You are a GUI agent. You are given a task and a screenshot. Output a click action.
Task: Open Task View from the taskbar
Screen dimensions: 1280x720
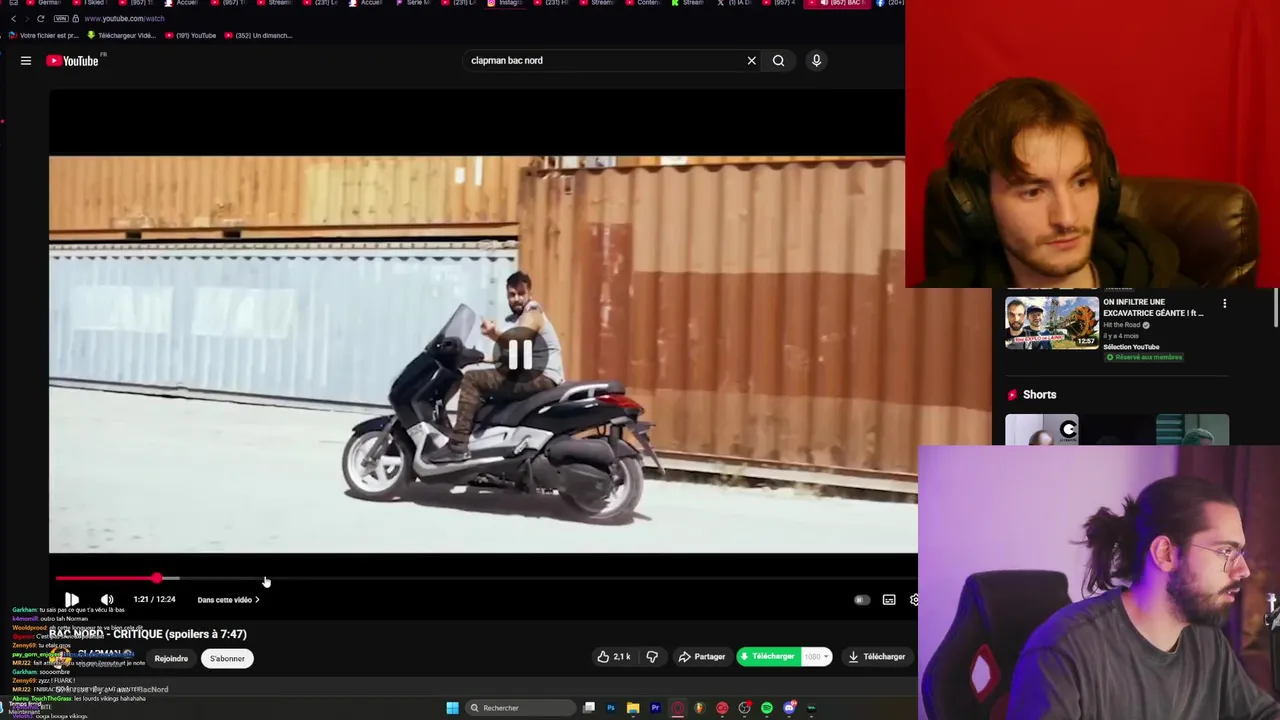click(x=589, y=708)
